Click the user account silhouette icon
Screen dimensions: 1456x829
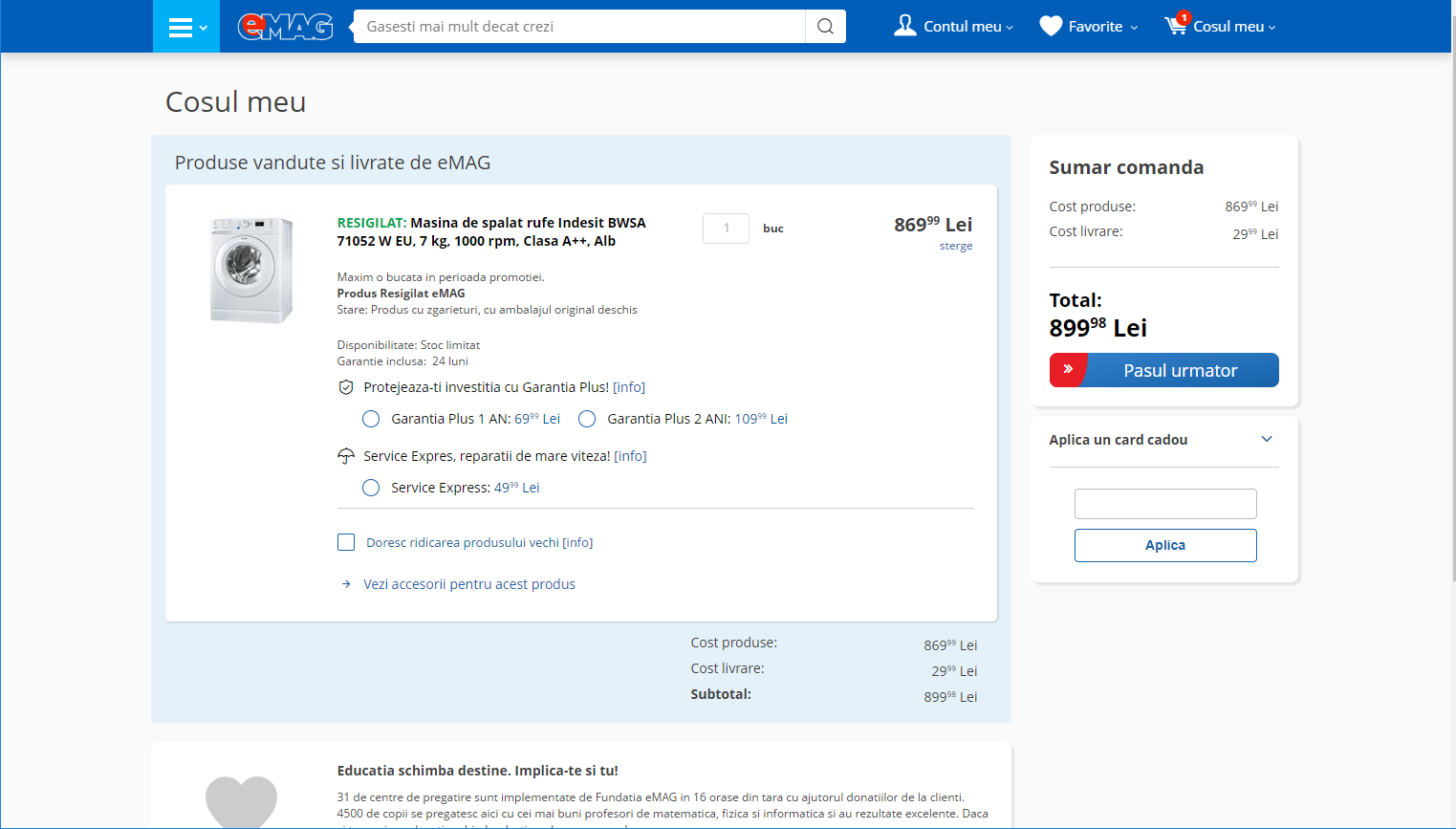(904, 26)
